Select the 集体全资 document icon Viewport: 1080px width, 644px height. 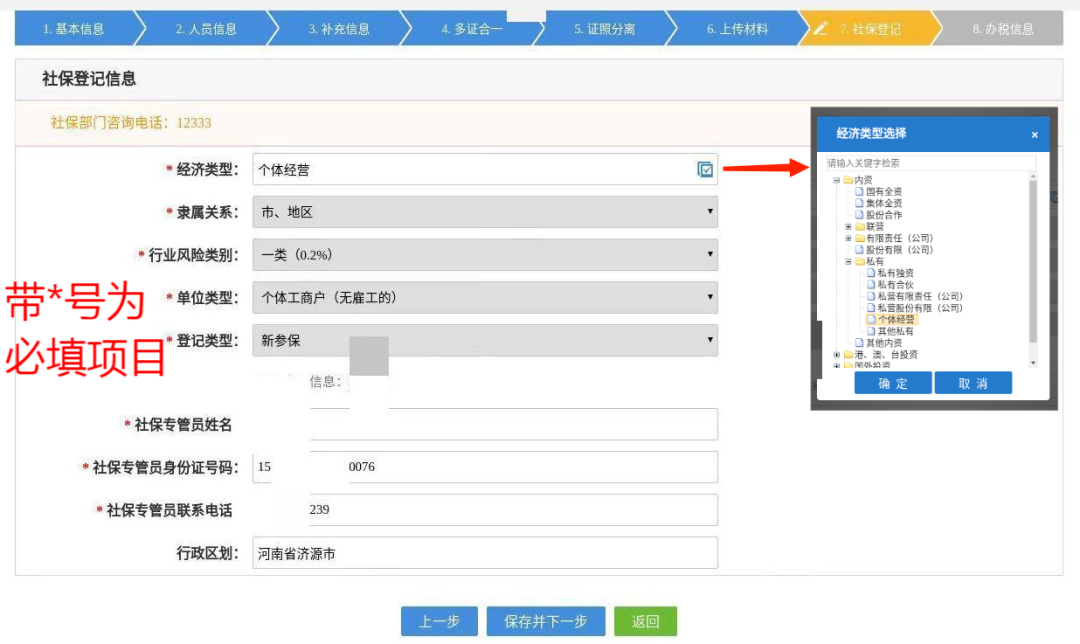pos(857,201)
